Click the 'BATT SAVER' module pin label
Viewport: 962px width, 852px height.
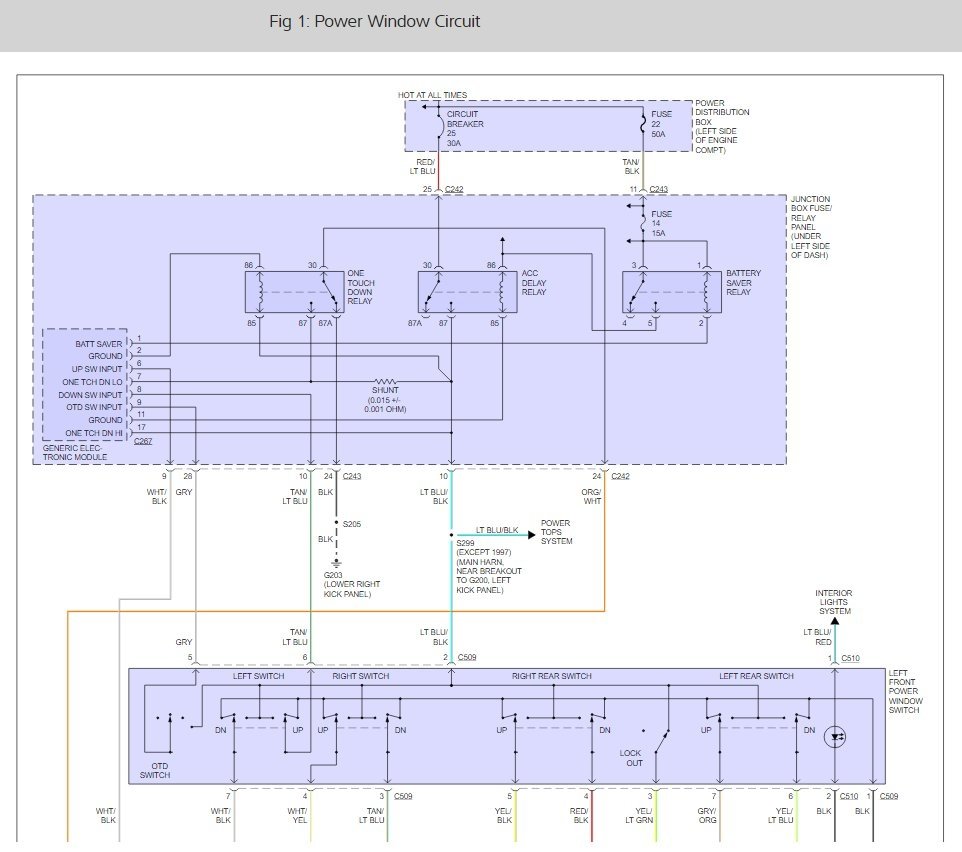pyautogui.click(x=99, y=343)
